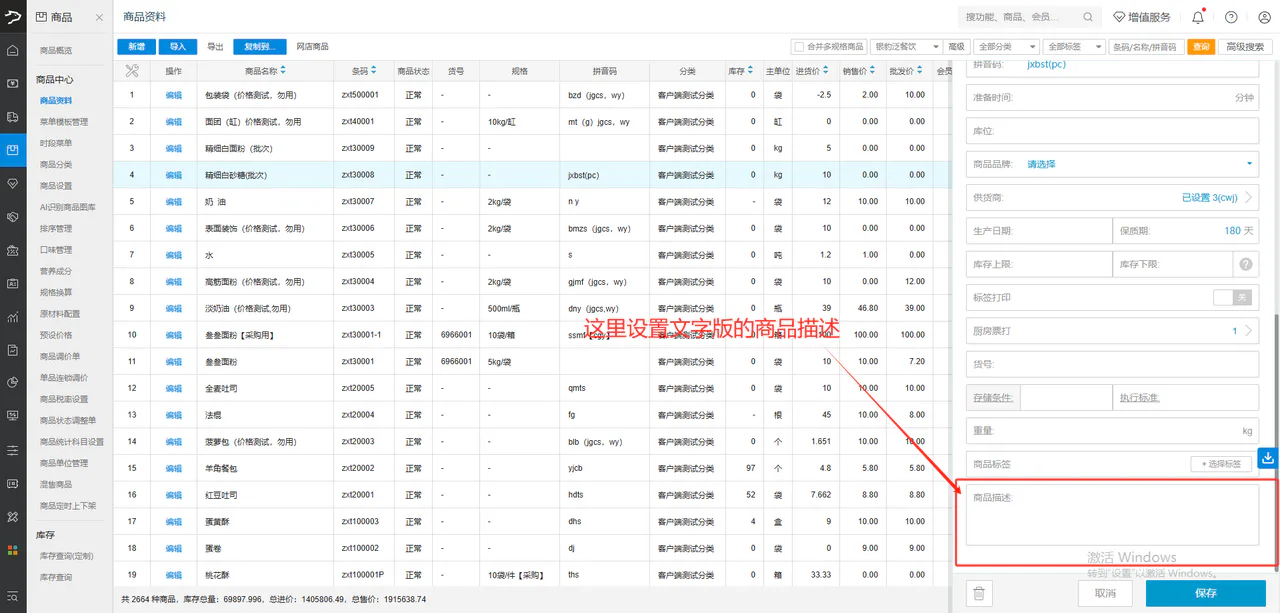
Task: Open the notification bell
Action: click(1198, 17)
